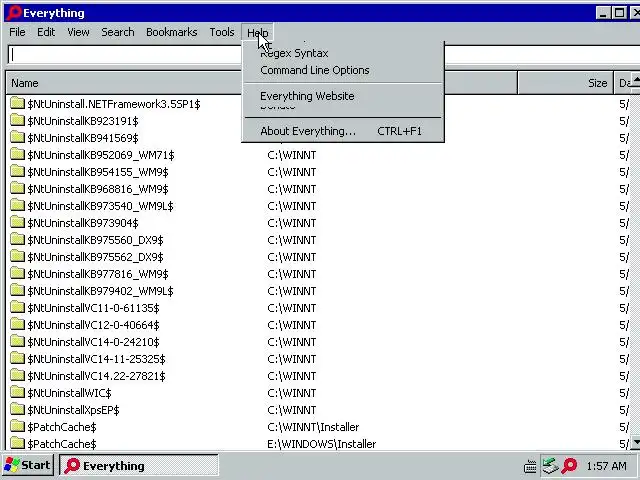This screenshot has height=480, width=640.
Task: Click folder icon of $NtUninstallVC14-0-24210$
Action: coord(18,342)
